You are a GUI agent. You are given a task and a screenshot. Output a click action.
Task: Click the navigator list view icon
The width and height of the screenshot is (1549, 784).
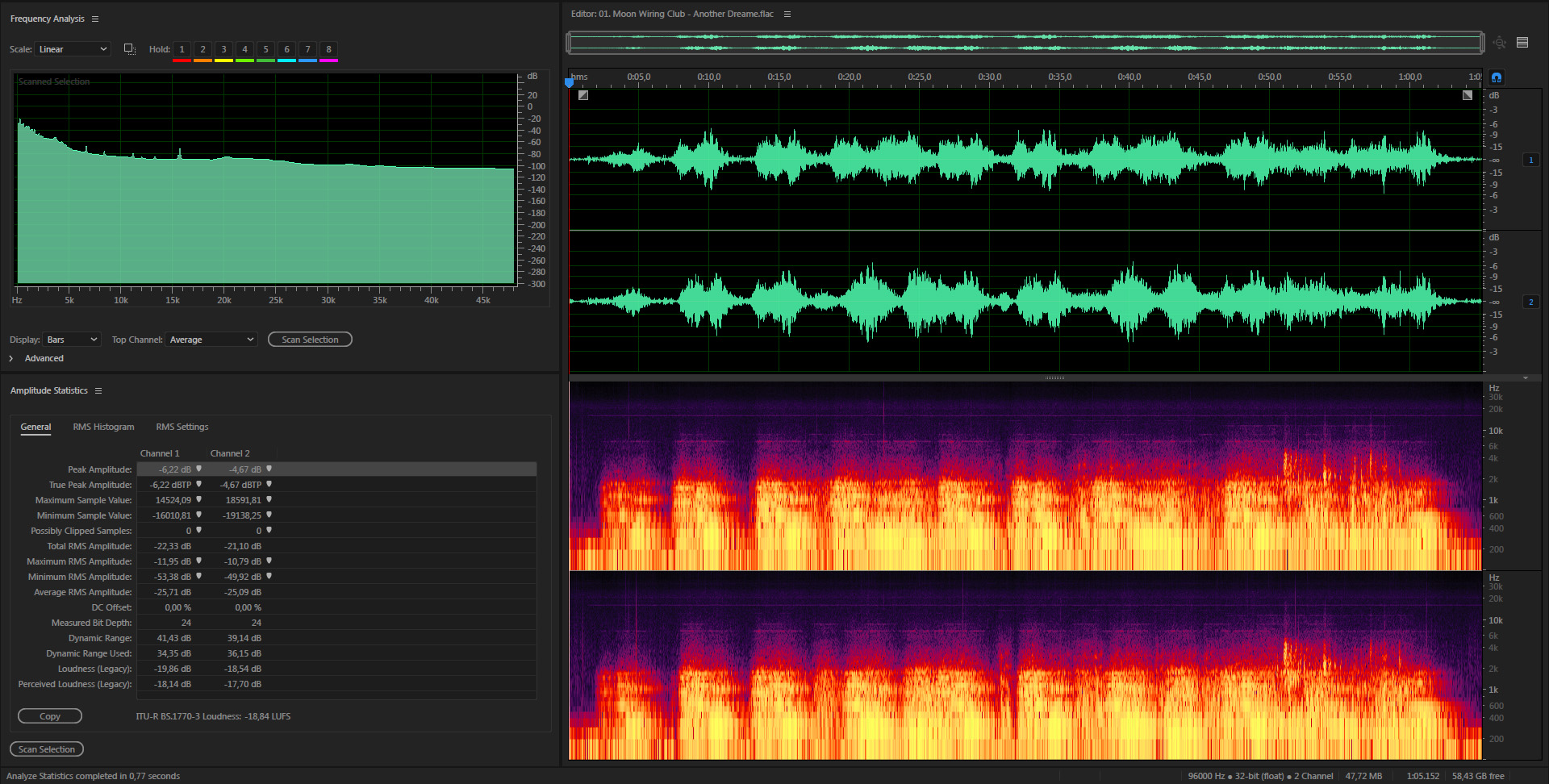1522,43
